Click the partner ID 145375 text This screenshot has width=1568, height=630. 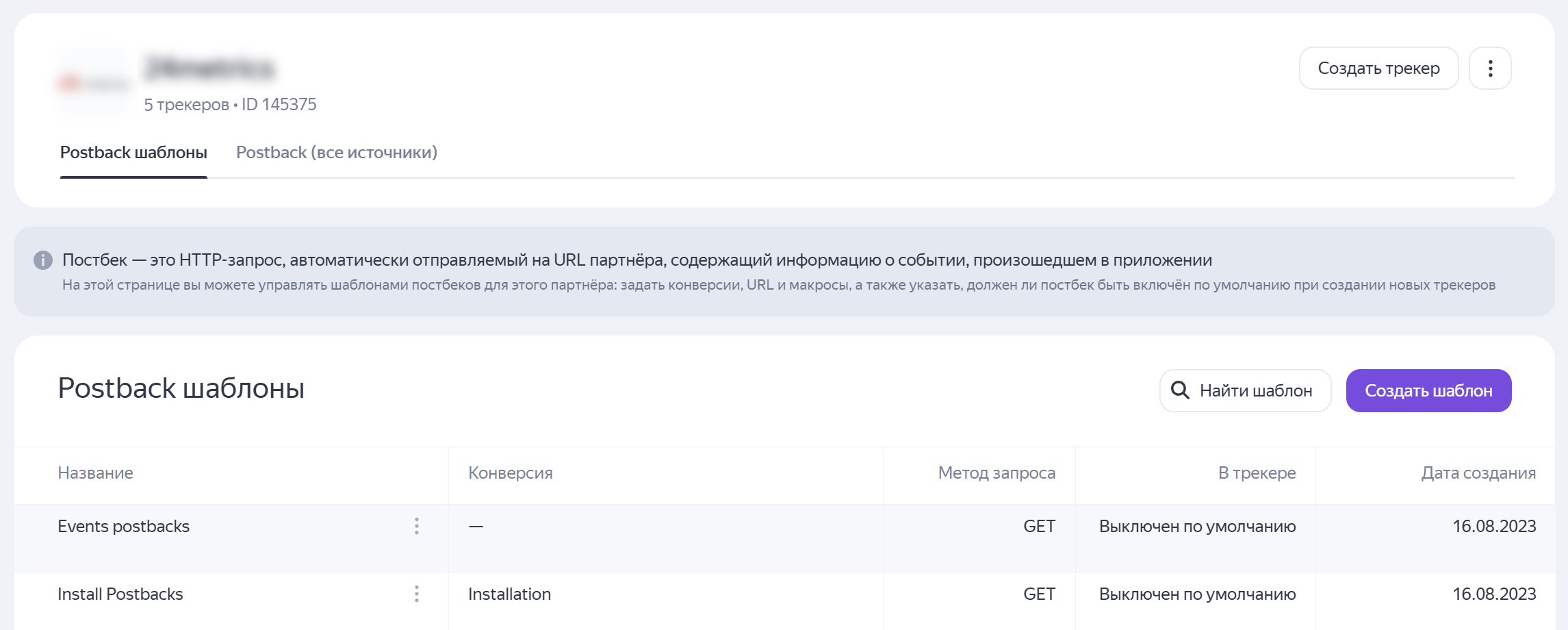point(279,105)
